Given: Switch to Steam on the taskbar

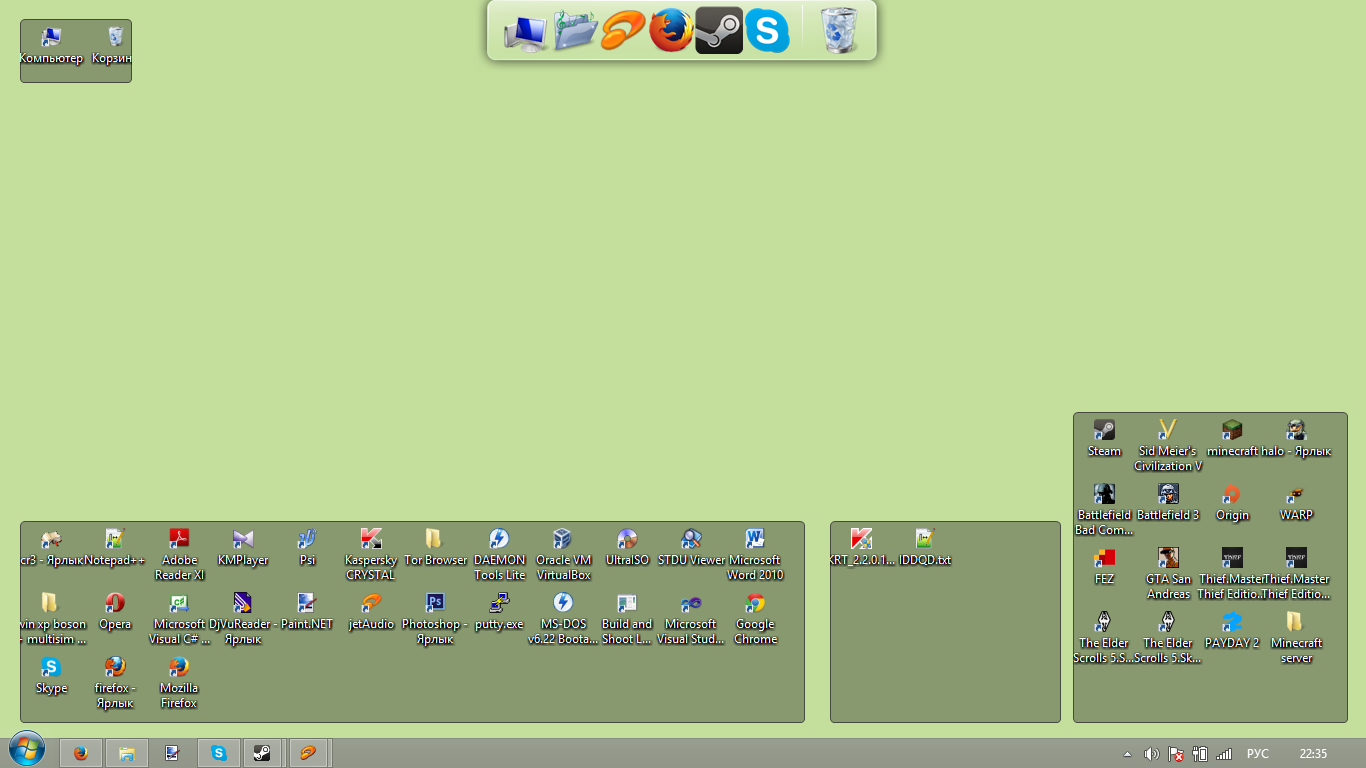Looking at the screenshot, I should 261,753.
